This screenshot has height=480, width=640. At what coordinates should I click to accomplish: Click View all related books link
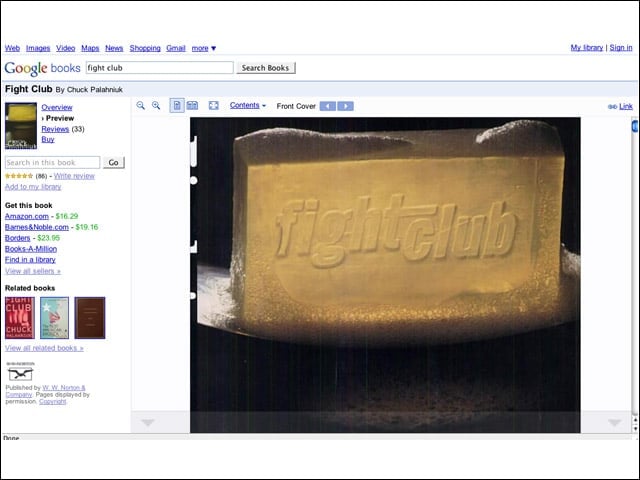[x=44, y=348]
